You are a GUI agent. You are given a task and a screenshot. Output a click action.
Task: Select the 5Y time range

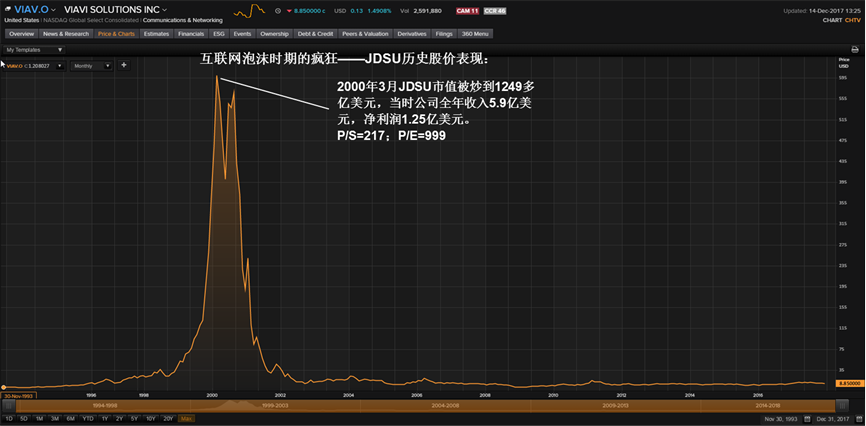[x=136, y=418]
